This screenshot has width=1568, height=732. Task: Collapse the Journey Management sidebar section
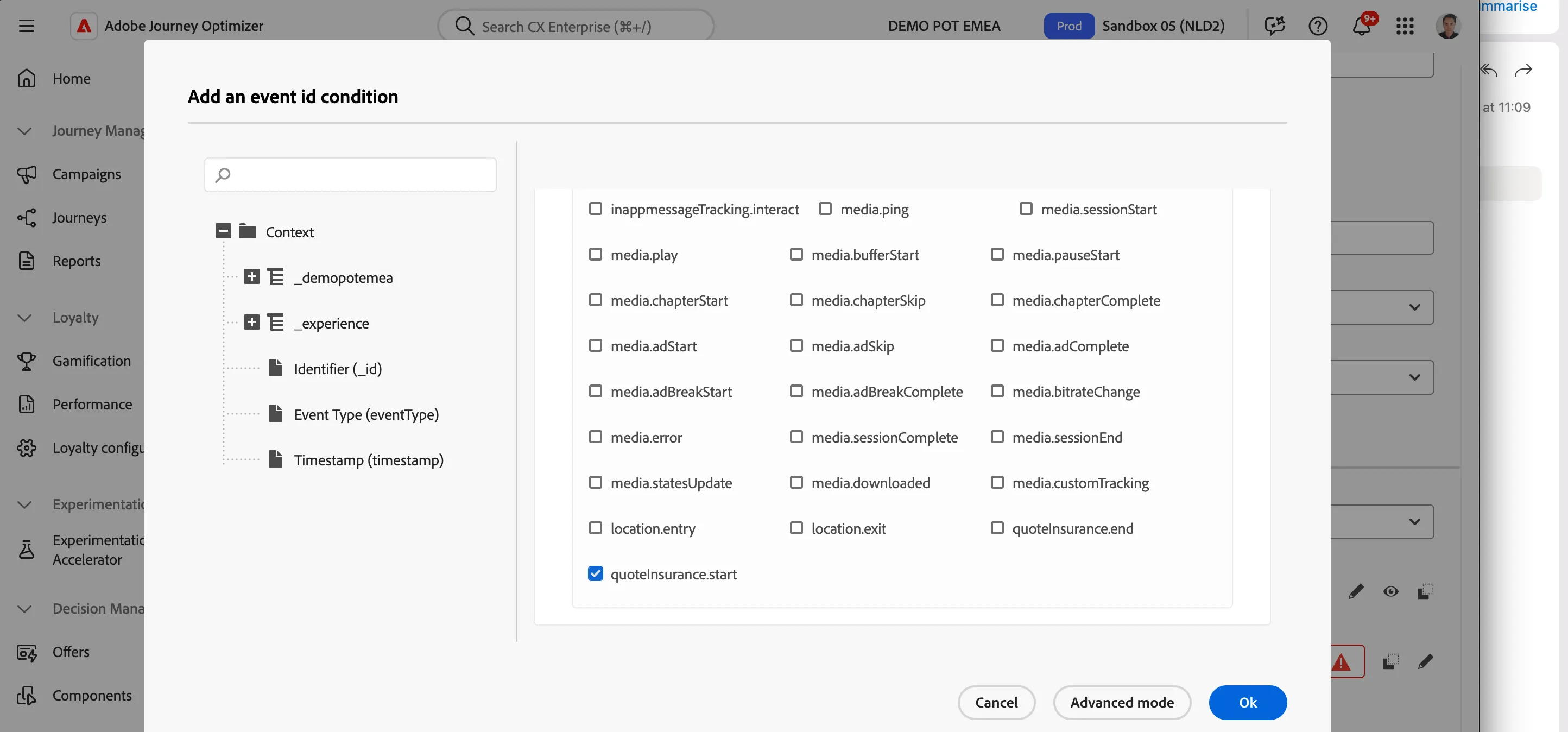[x=24, y=131]
